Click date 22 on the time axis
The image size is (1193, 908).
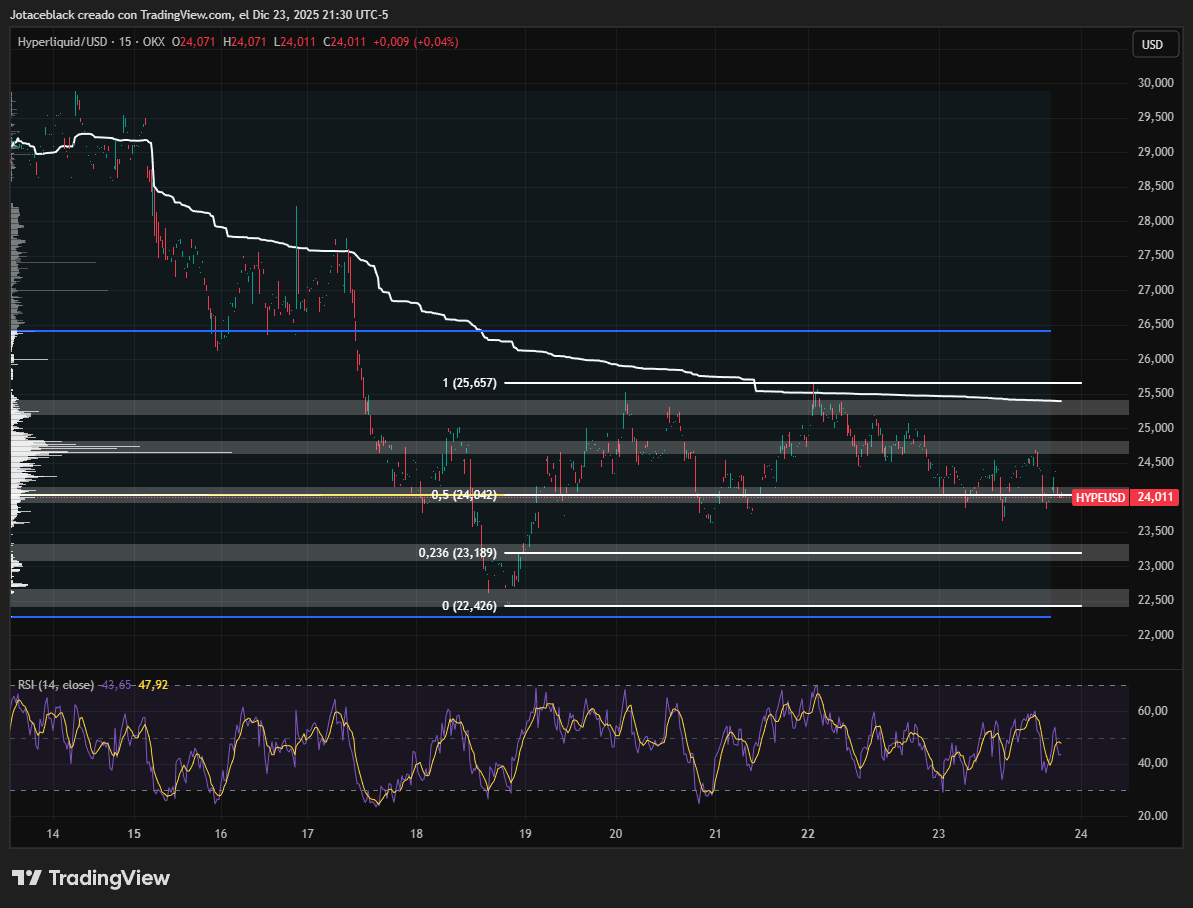[x=809, y=834]
